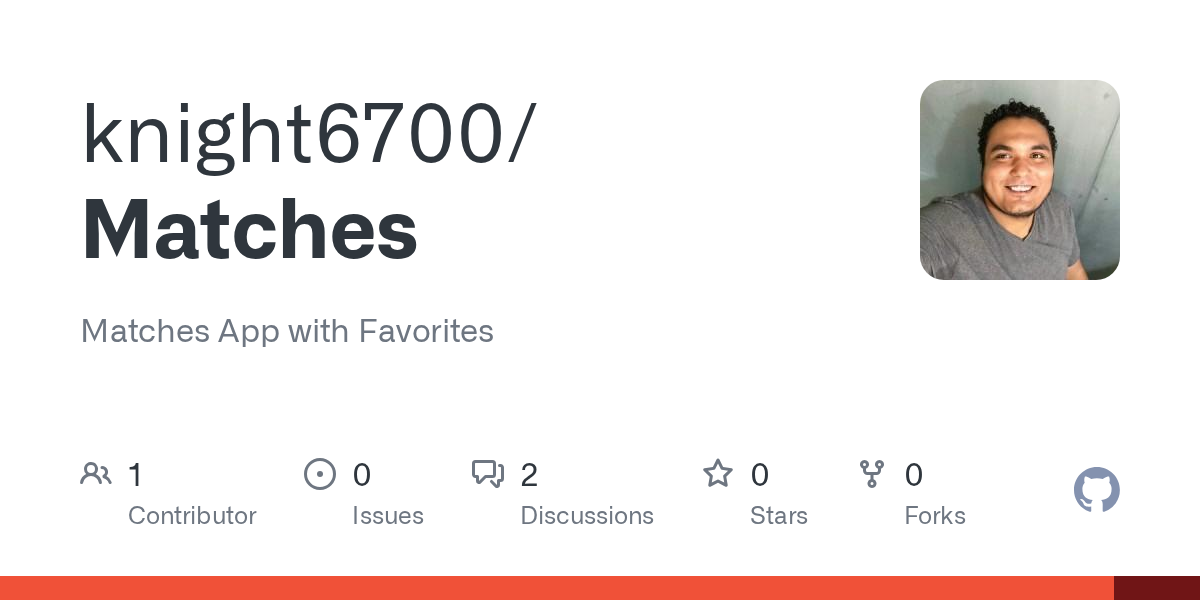The image size is (1200, 600).
Task: Open the Matches repository title
Action: pyautogui.click(x=249, y=230)
